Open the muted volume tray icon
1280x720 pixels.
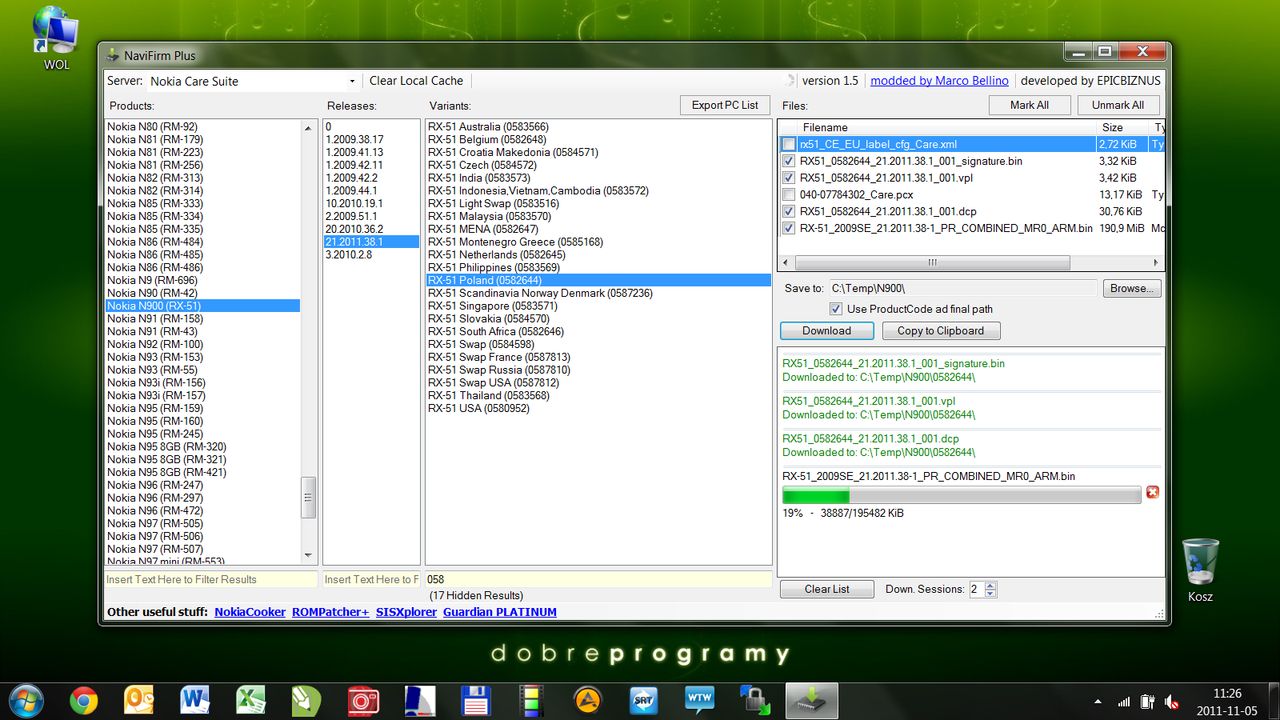pyautogui.click(x=1173, y=702)
